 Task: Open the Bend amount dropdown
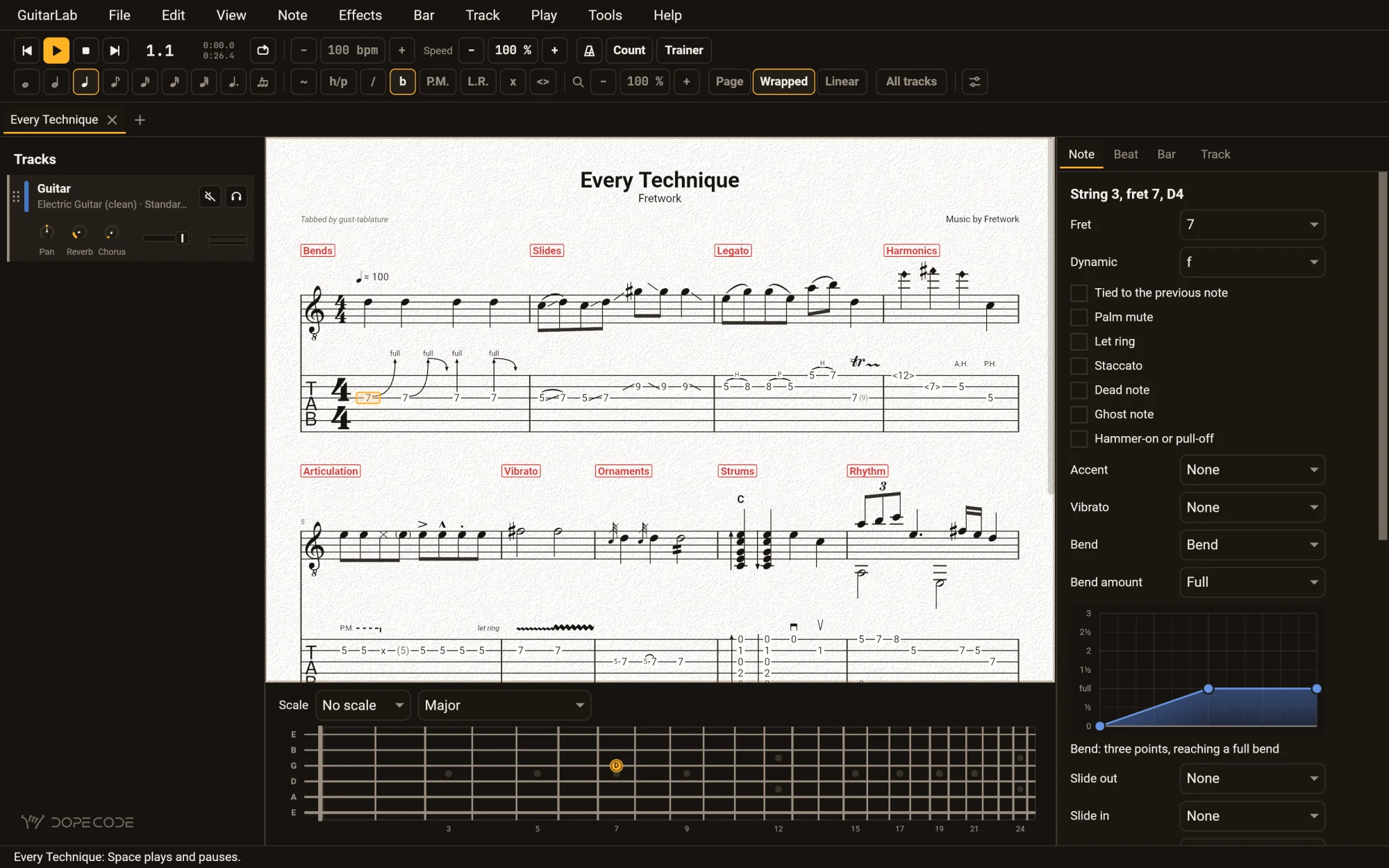click(1252, 583)
